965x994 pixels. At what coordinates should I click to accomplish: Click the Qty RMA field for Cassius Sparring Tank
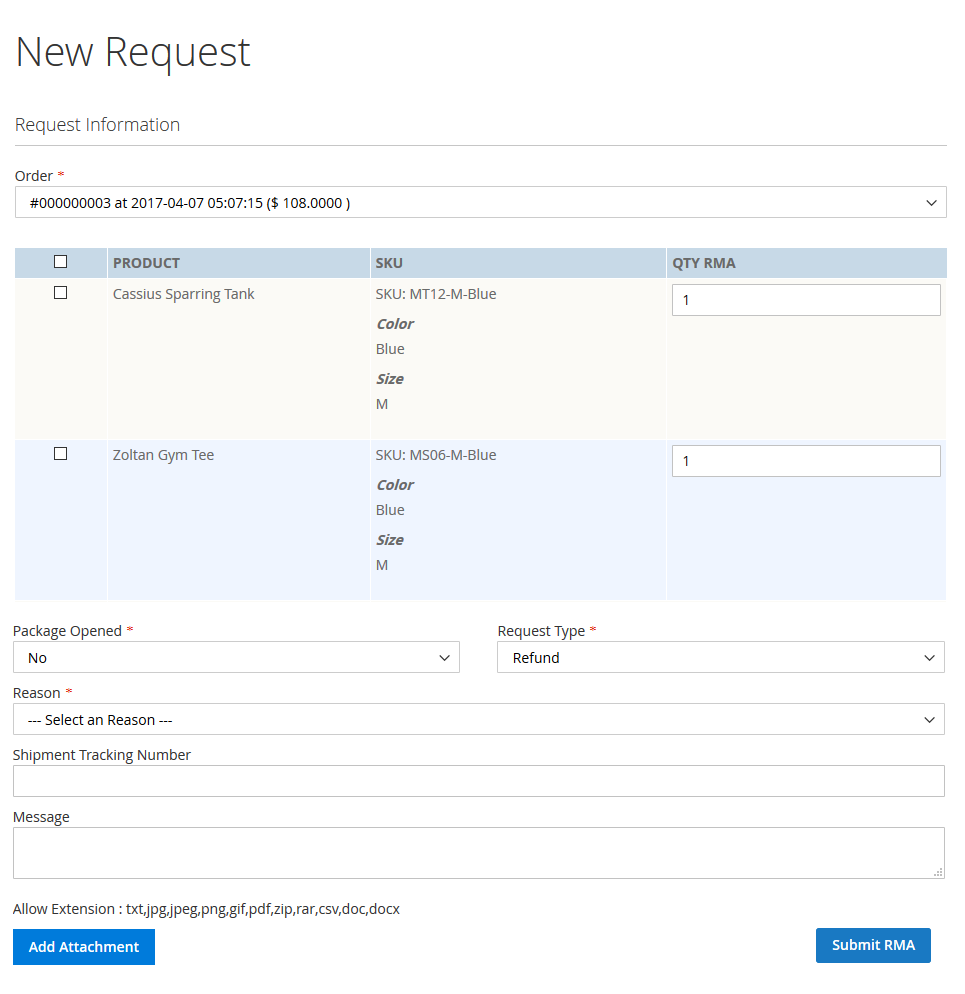[806, 300]
